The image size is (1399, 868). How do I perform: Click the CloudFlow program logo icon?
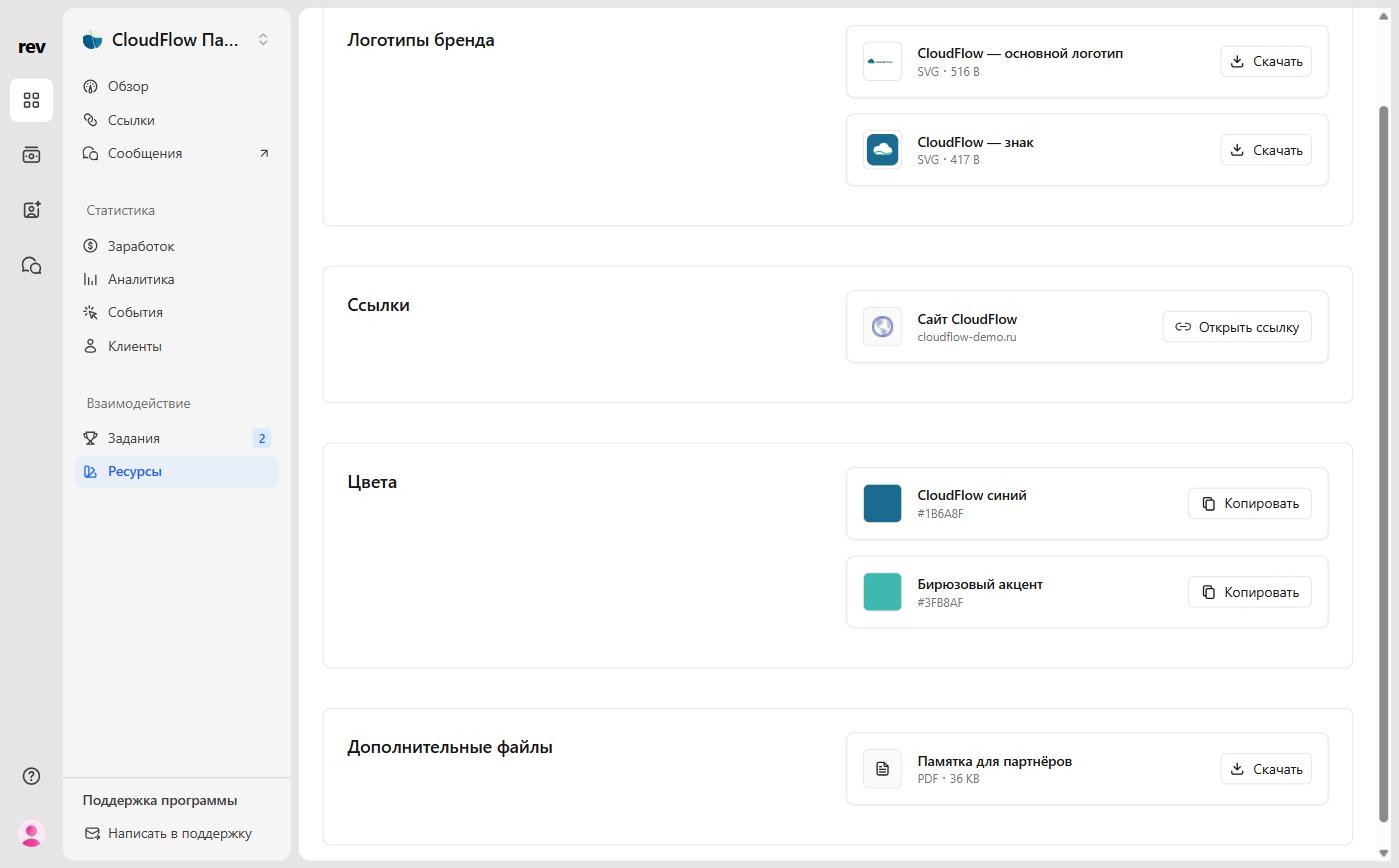tap(92, 40)
